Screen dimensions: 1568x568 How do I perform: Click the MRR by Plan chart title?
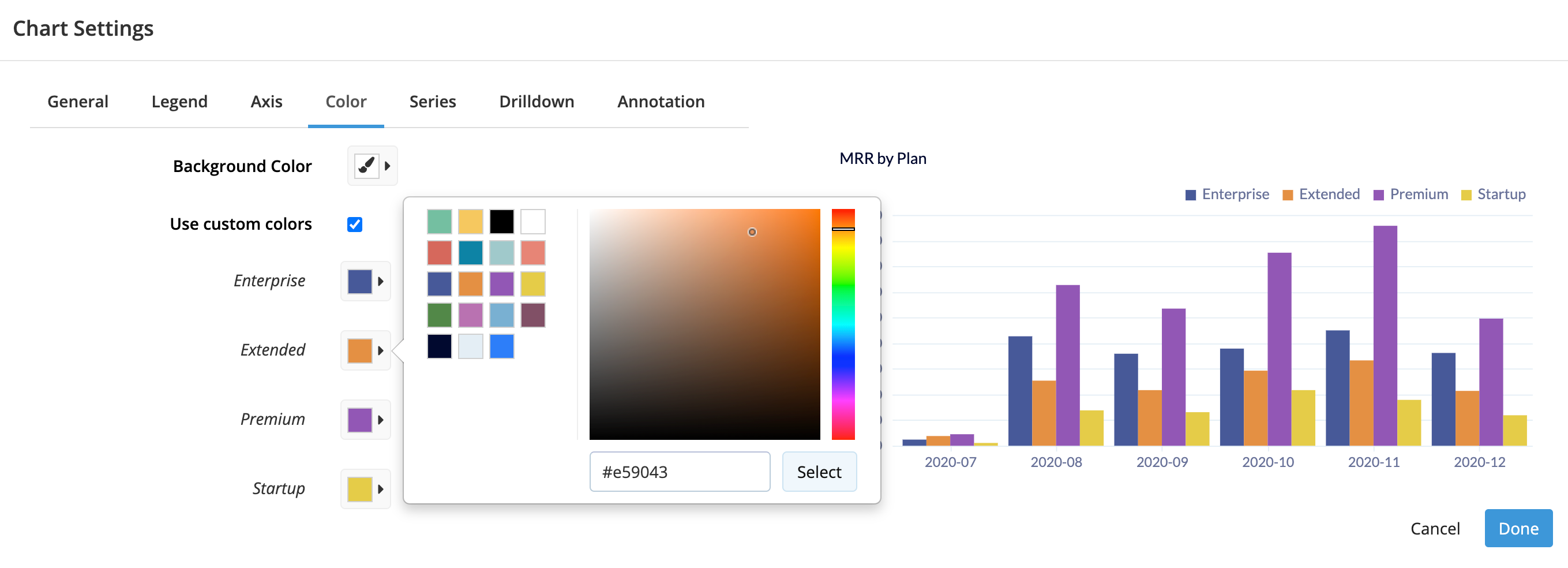pos(883,158)
